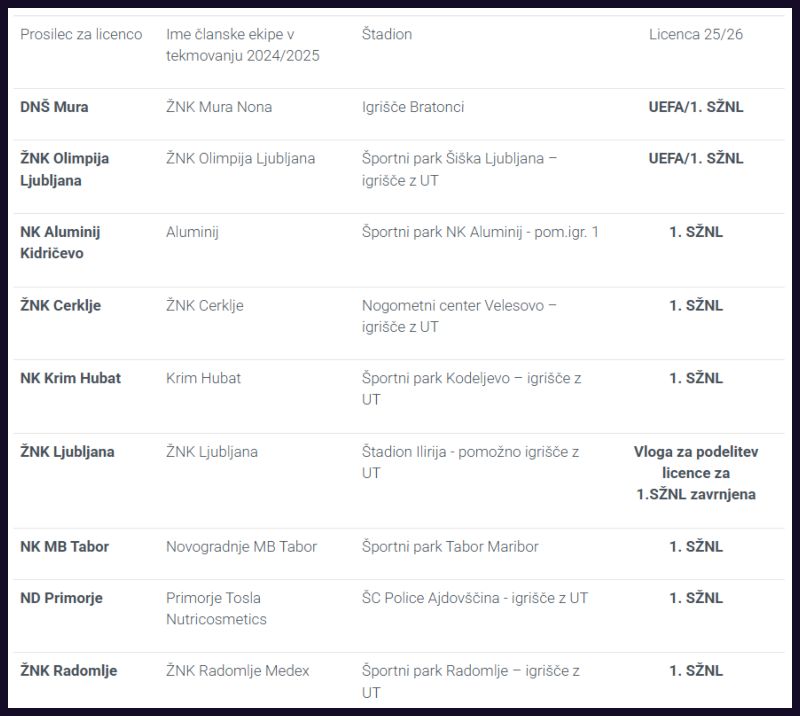The image size is (800, 716).
Task: Click Nogometni center Velesovo stadium entry
Action: (459, 316)
